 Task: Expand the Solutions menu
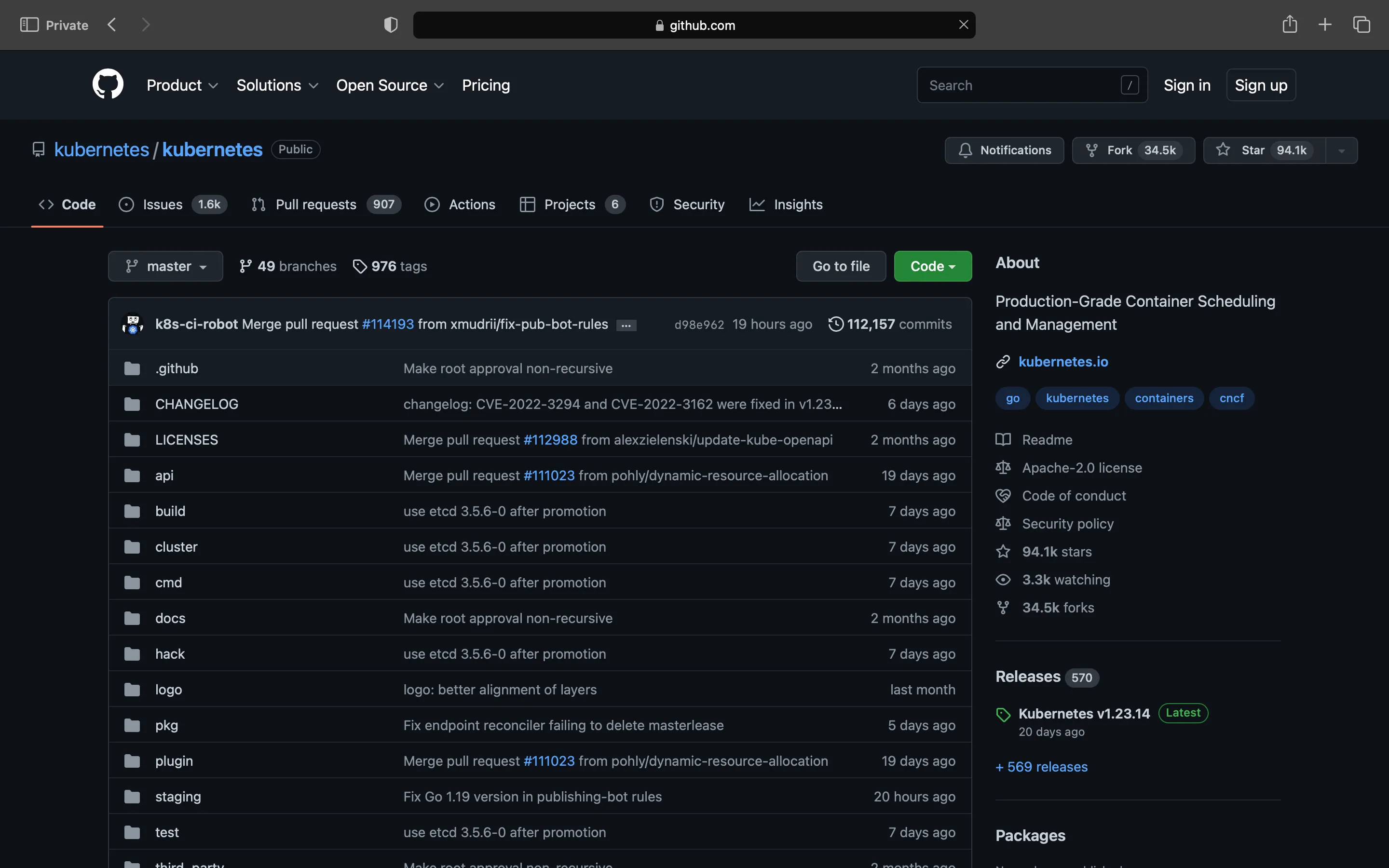277,85
